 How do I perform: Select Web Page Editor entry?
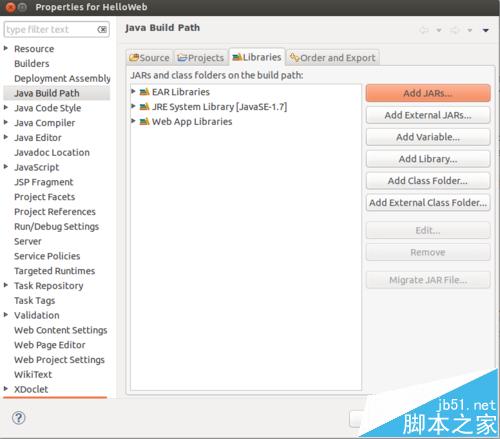click(50, 345)
